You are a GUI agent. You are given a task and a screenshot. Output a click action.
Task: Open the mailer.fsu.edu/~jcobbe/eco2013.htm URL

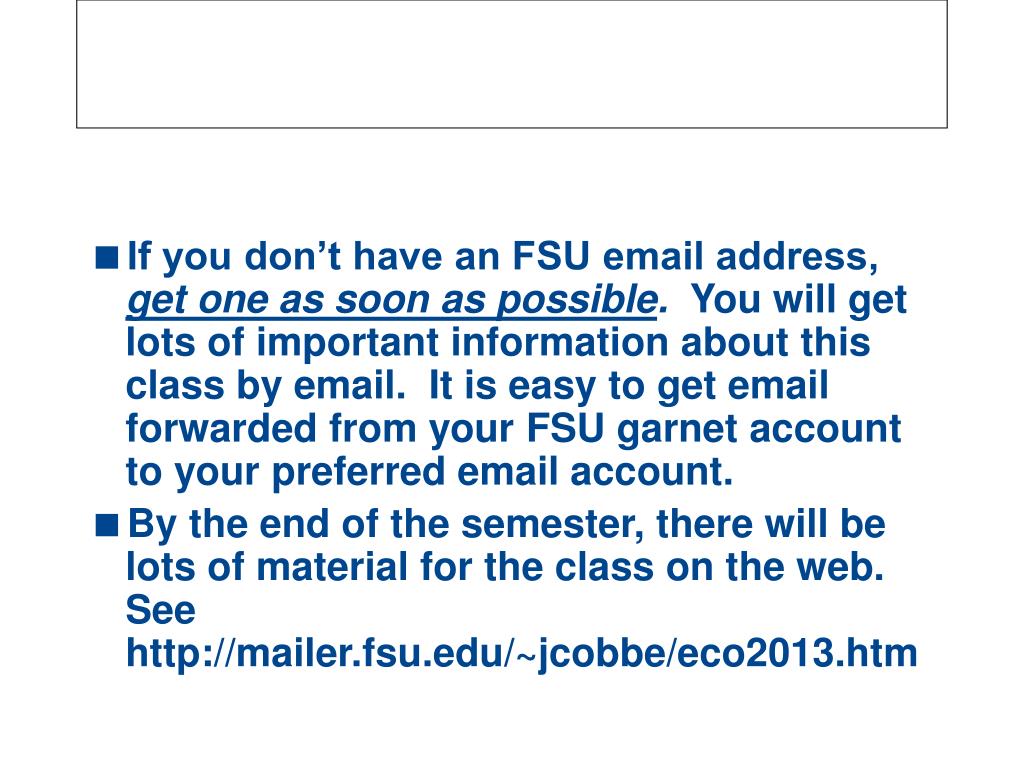tap(522, 653)
